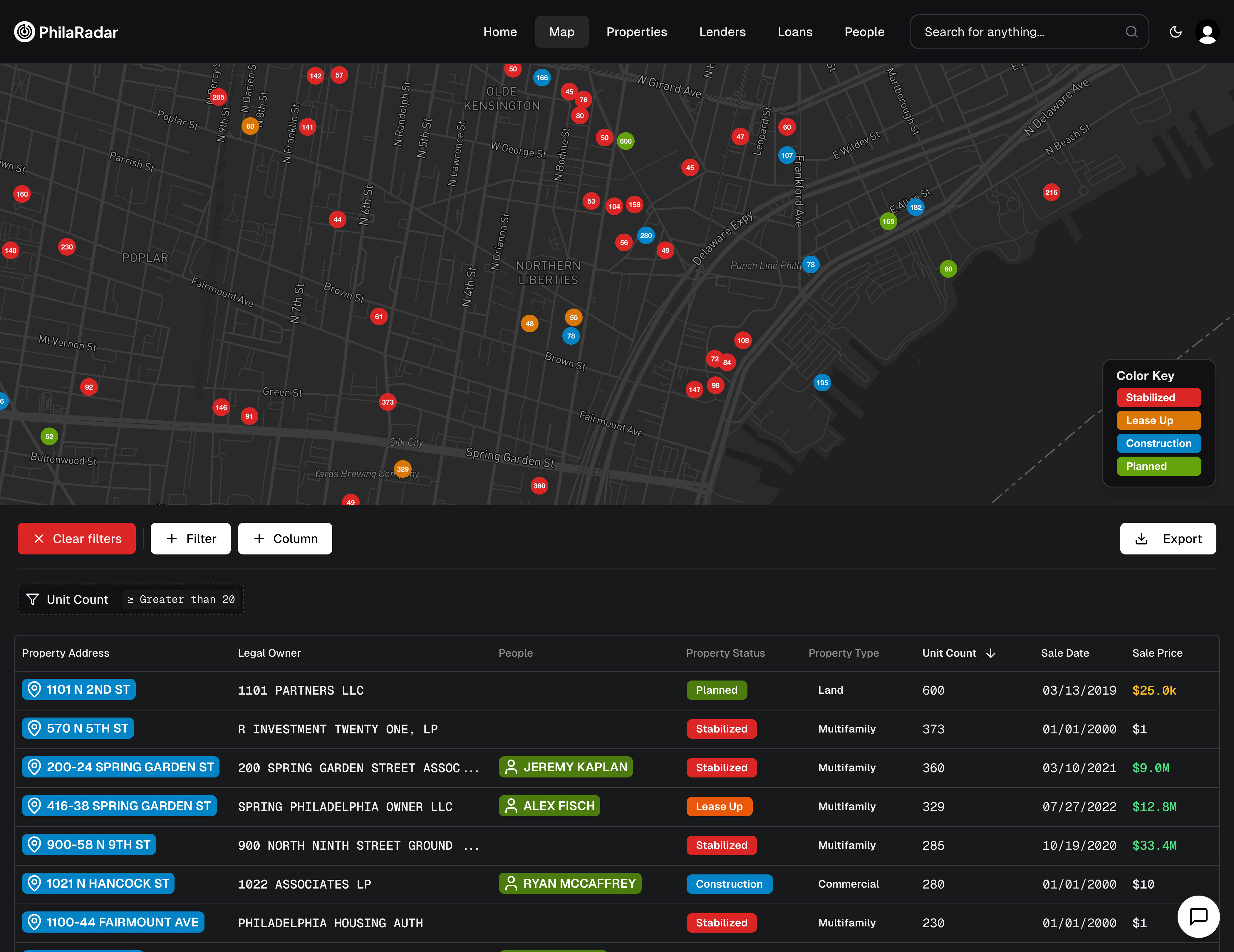1234x952 pixels.
Task: Select the 373 red map marker
Action: click(388, 402)
